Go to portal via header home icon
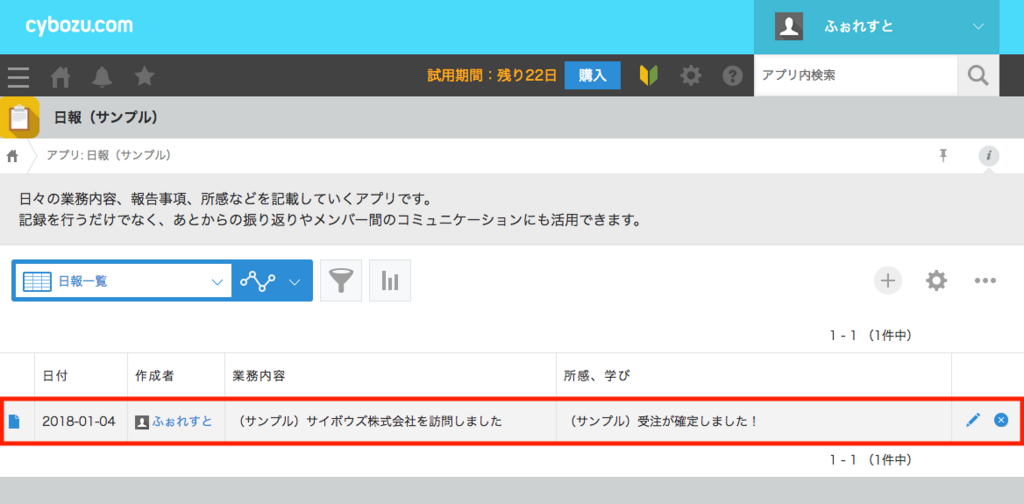This screenshot has width=1024, height=504. point(60,77)
